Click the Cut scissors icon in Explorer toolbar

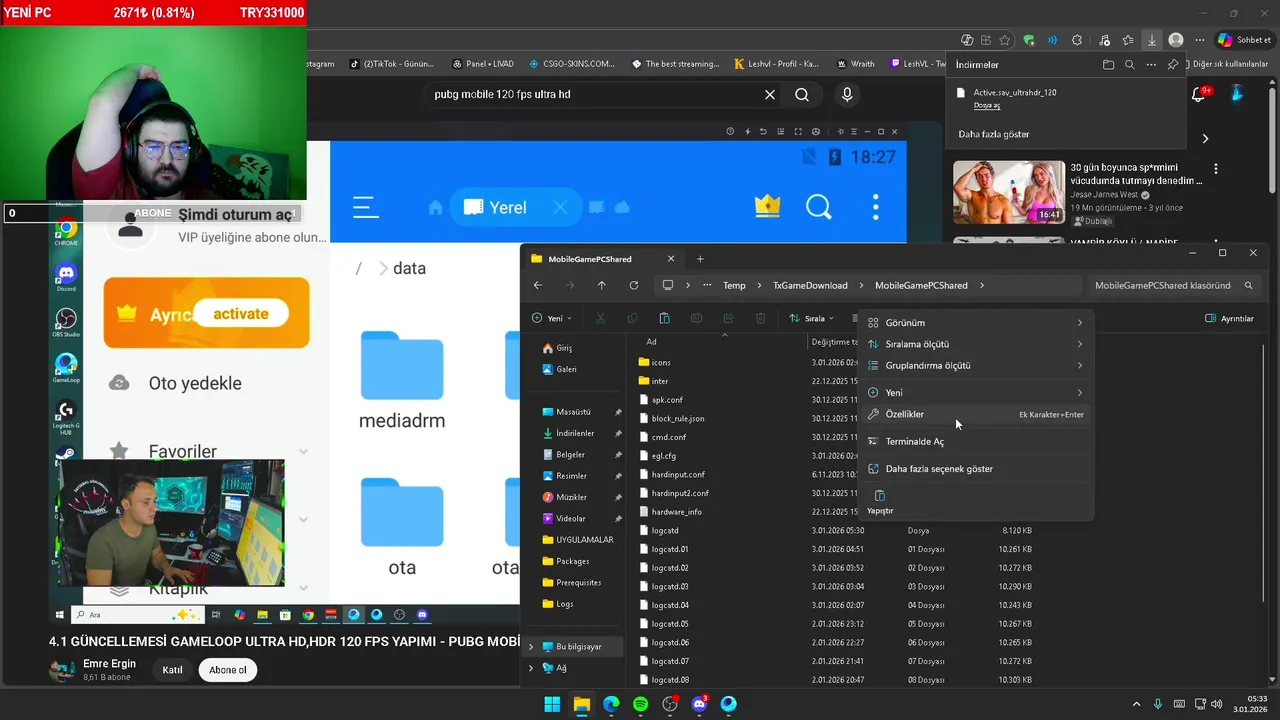click(600, 318)
